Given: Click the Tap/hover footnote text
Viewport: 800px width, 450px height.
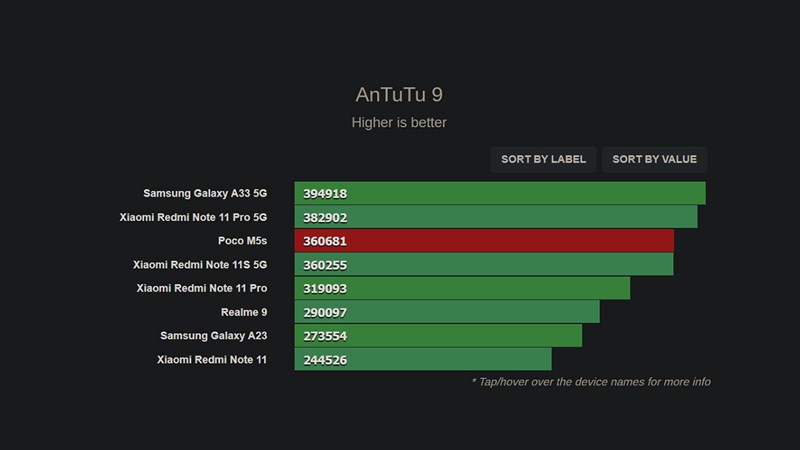Looking at the screenshot, I should [591, 382].
